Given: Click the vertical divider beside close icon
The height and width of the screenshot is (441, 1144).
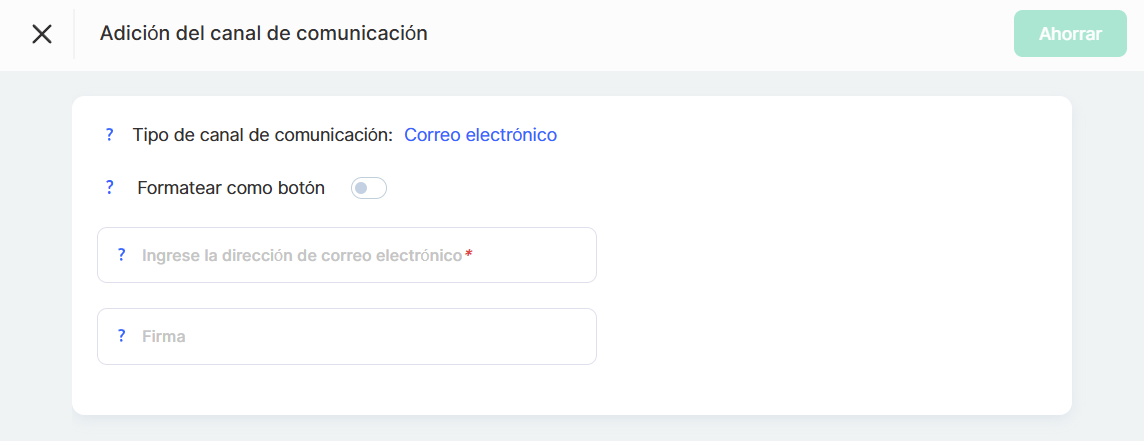Looking at the screenshot, I should tap(74, 34).
